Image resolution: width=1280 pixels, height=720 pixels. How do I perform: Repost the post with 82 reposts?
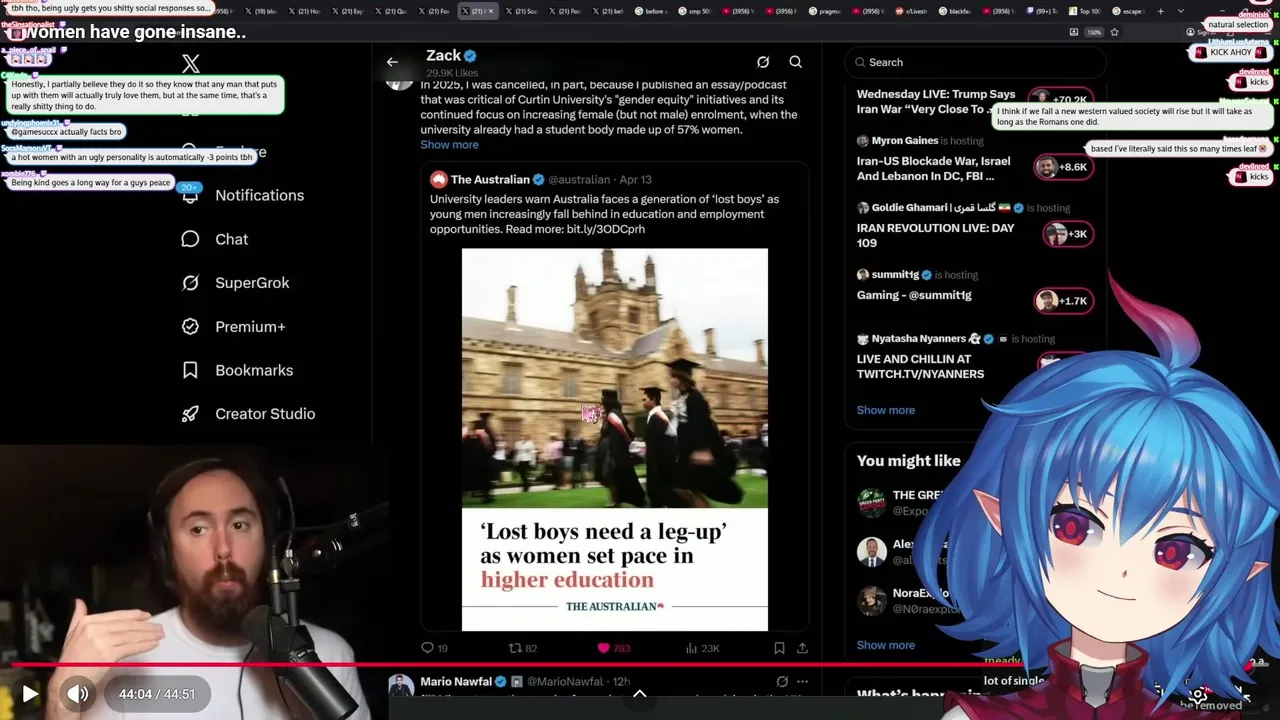click(524, 648)
